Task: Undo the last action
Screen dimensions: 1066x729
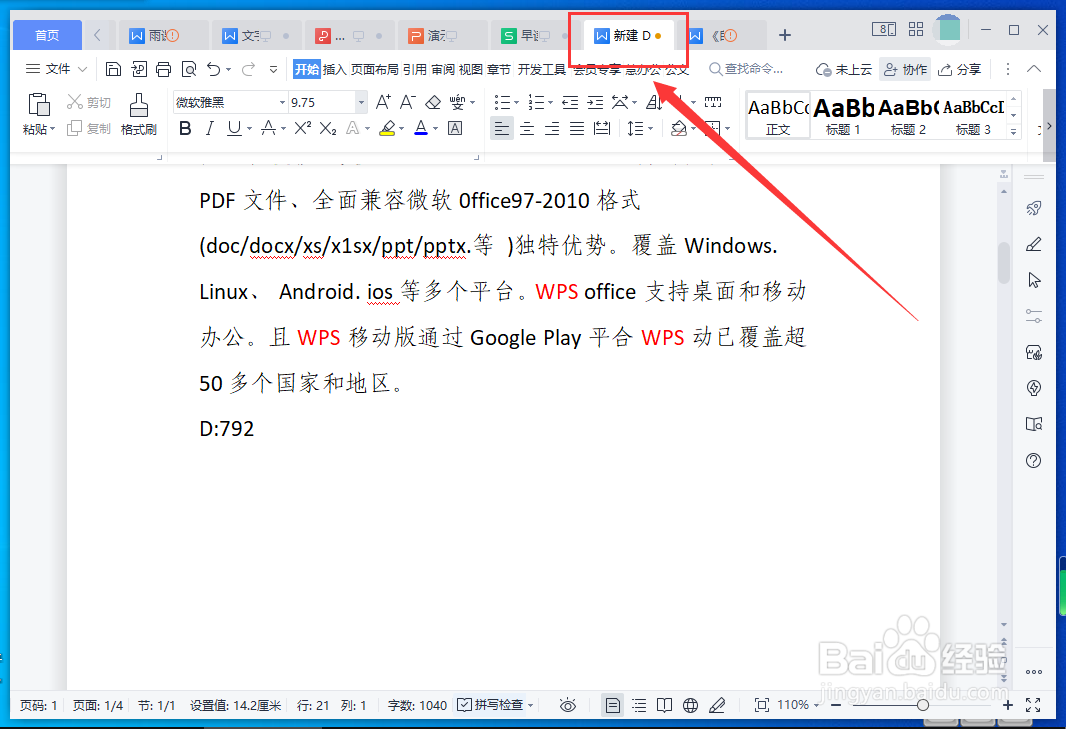Action: 214,69
